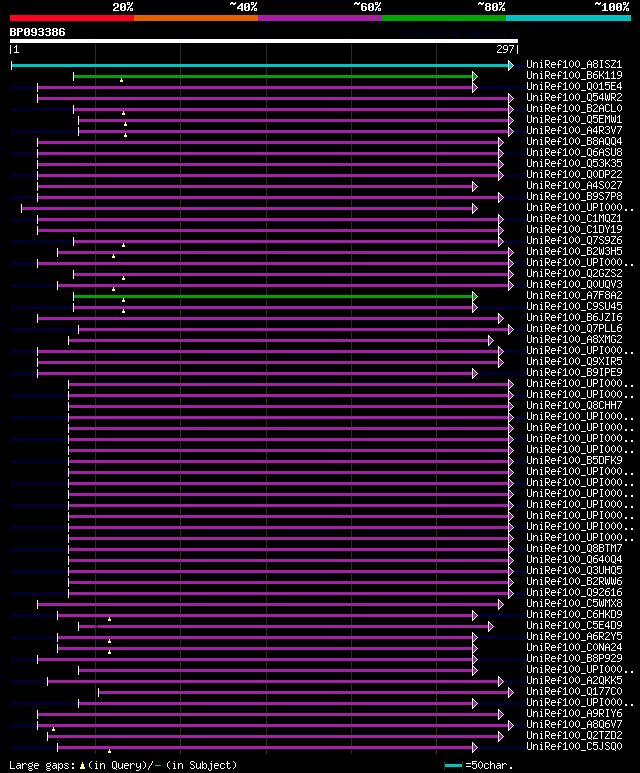The width and height of the screenshot is (640, 773).
Task: Click the green alignment bar for UniRef100_A7F8A2
Action: (276, 296)
